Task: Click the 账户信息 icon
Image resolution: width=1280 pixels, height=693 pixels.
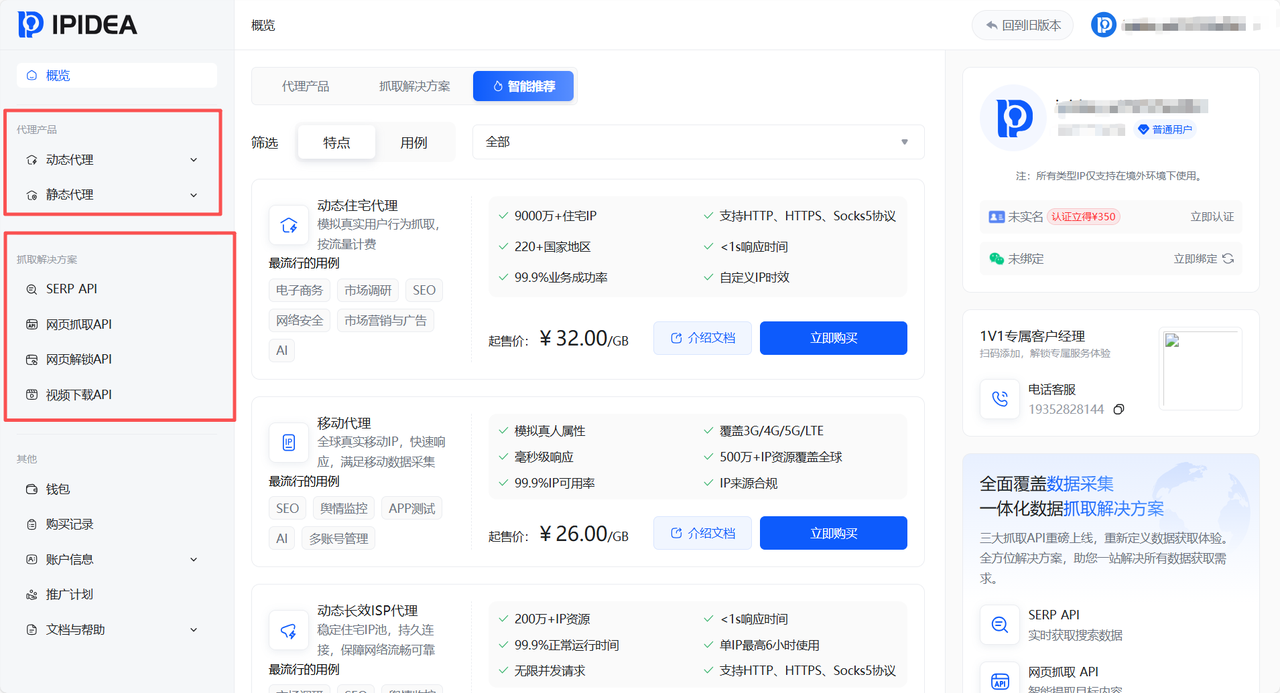Action: pos(32,559)
